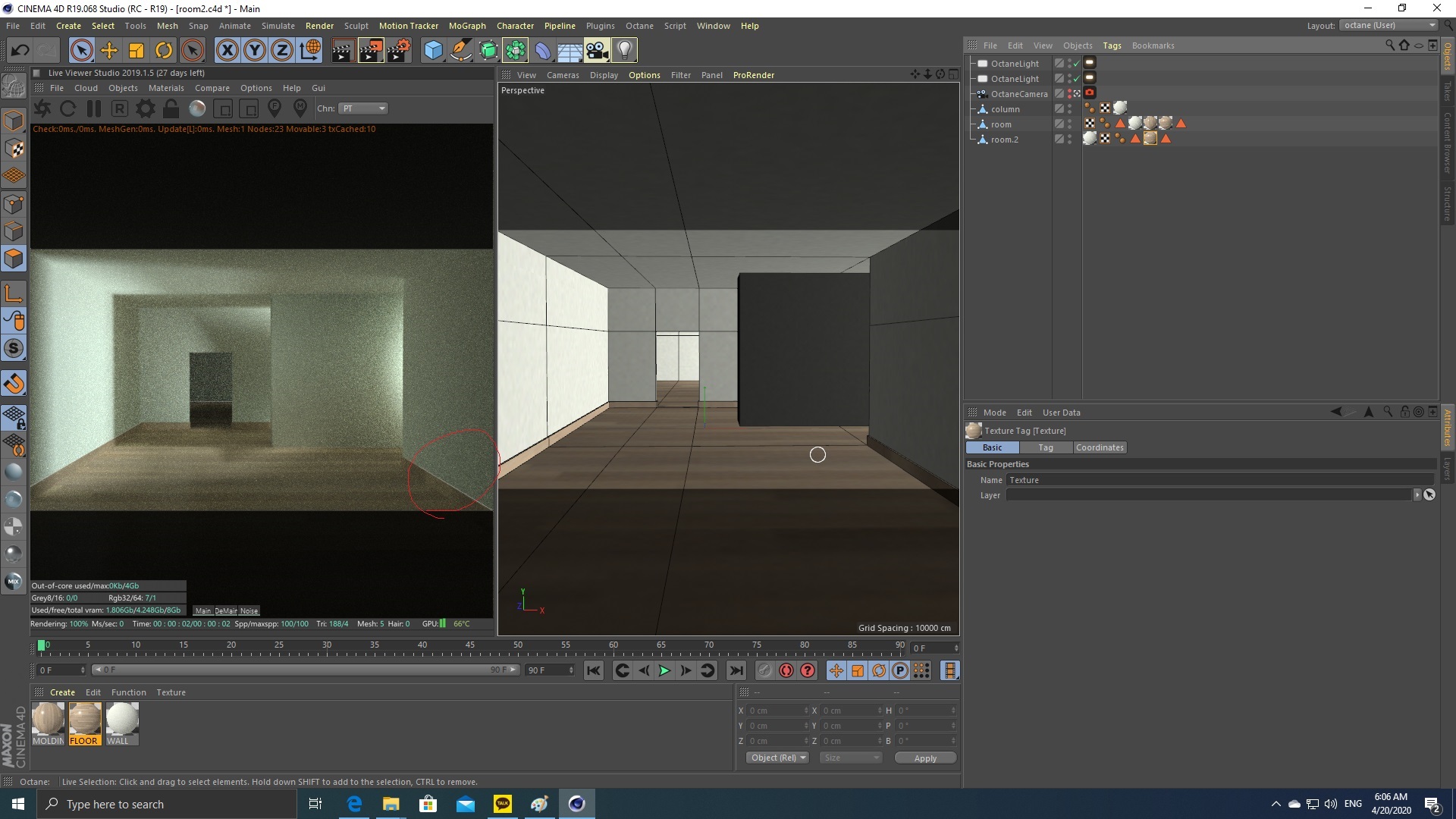Toggle visibility dots for room.2 object
Viewport: 1456px width, 819px height.
point(1070,140)
